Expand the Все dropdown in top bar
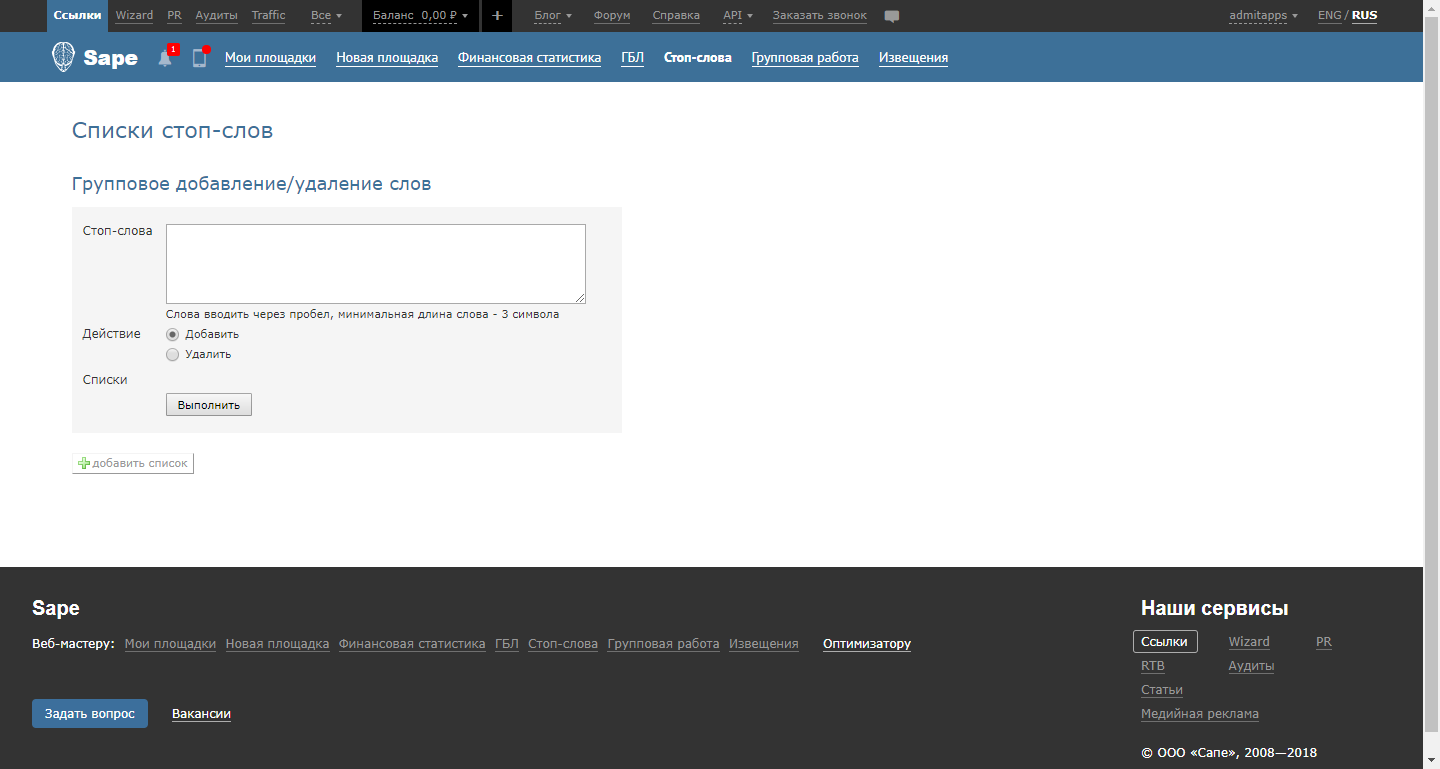The width and height of the screenshot is (1440, 769). point(326,15)
